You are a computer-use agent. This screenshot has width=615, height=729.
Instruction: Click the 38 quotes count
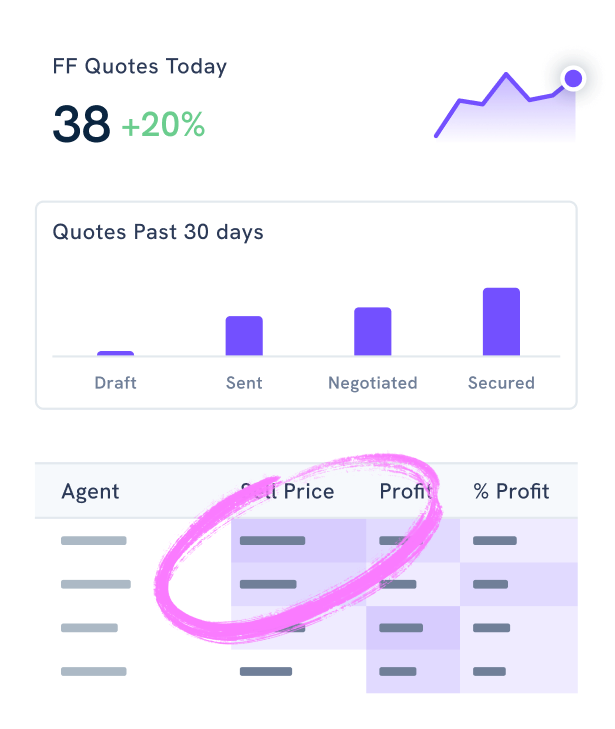(x=81, y=125)
